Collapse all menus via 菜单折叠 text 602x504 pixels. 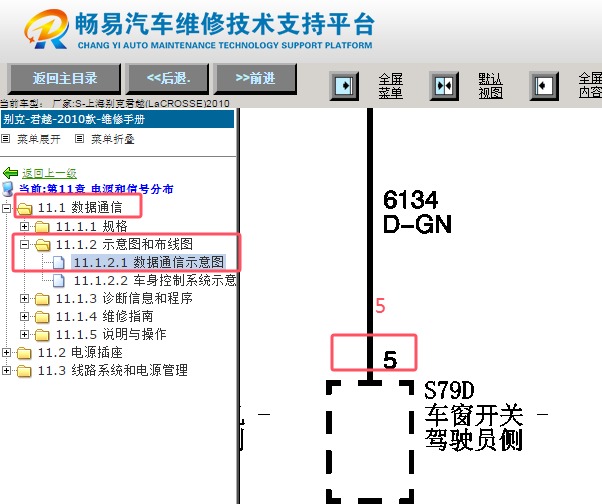[x=112, y=139]
